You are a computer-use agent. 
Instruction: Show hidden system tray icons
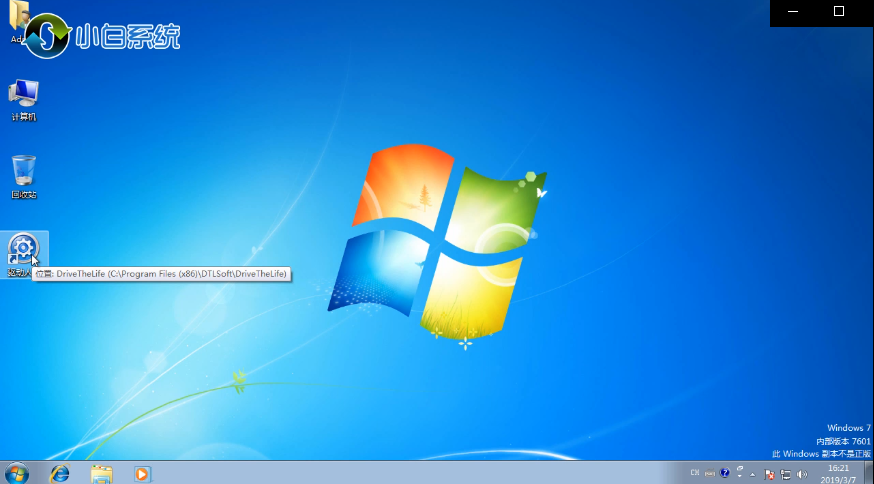tap(752, 475)
